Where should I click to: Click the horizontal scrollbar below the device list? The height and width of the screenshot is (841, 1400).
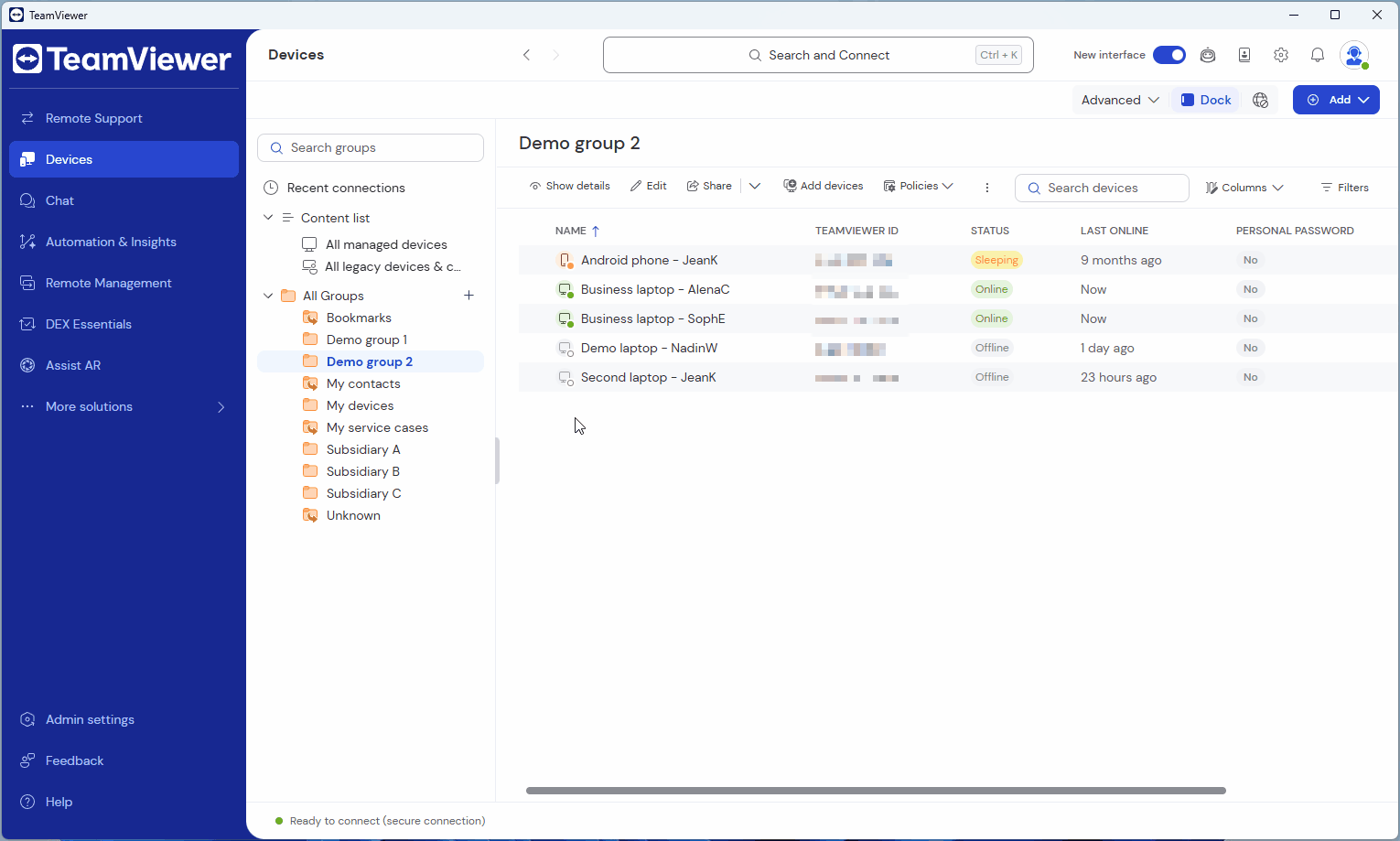876,791
